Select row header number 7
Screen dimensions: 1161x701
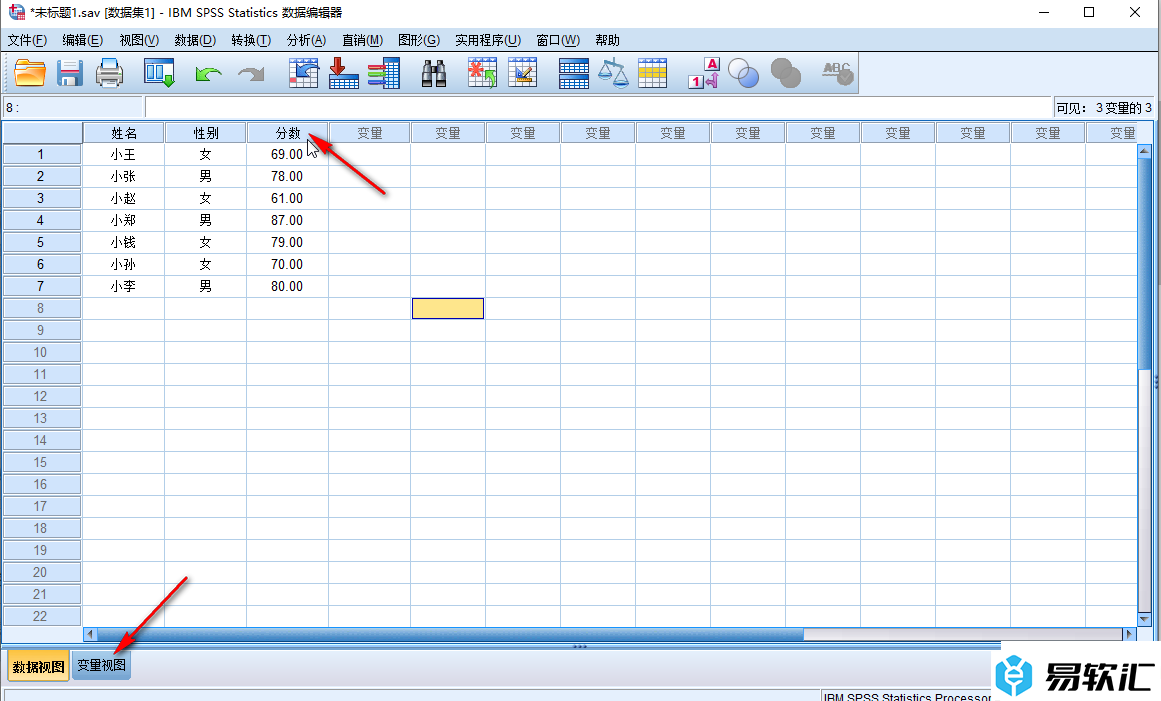pyautogui.click(x=41, y=286)
